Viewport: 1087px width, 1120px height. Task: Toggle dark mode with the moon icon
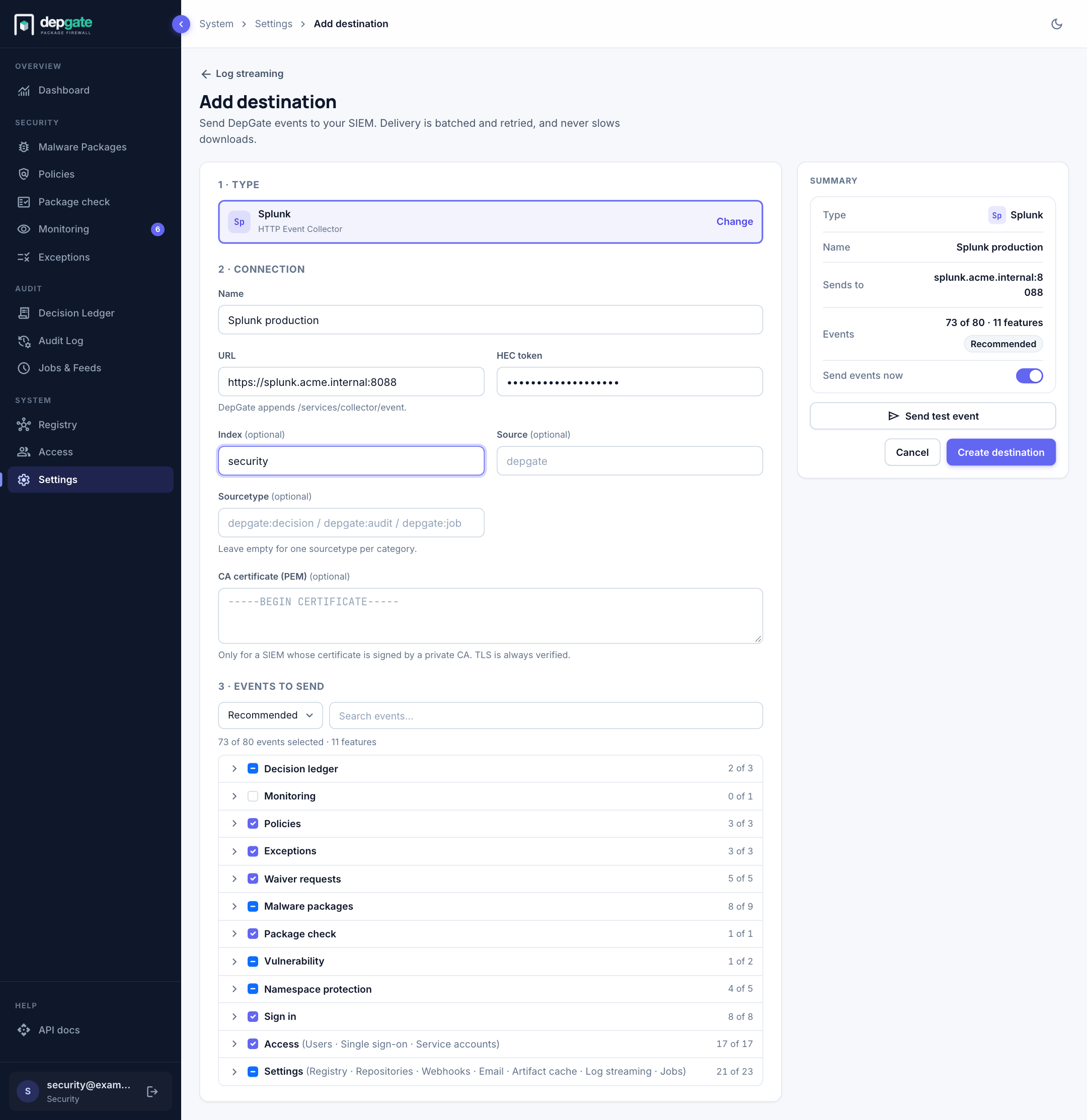click(x=1057, y=24)
